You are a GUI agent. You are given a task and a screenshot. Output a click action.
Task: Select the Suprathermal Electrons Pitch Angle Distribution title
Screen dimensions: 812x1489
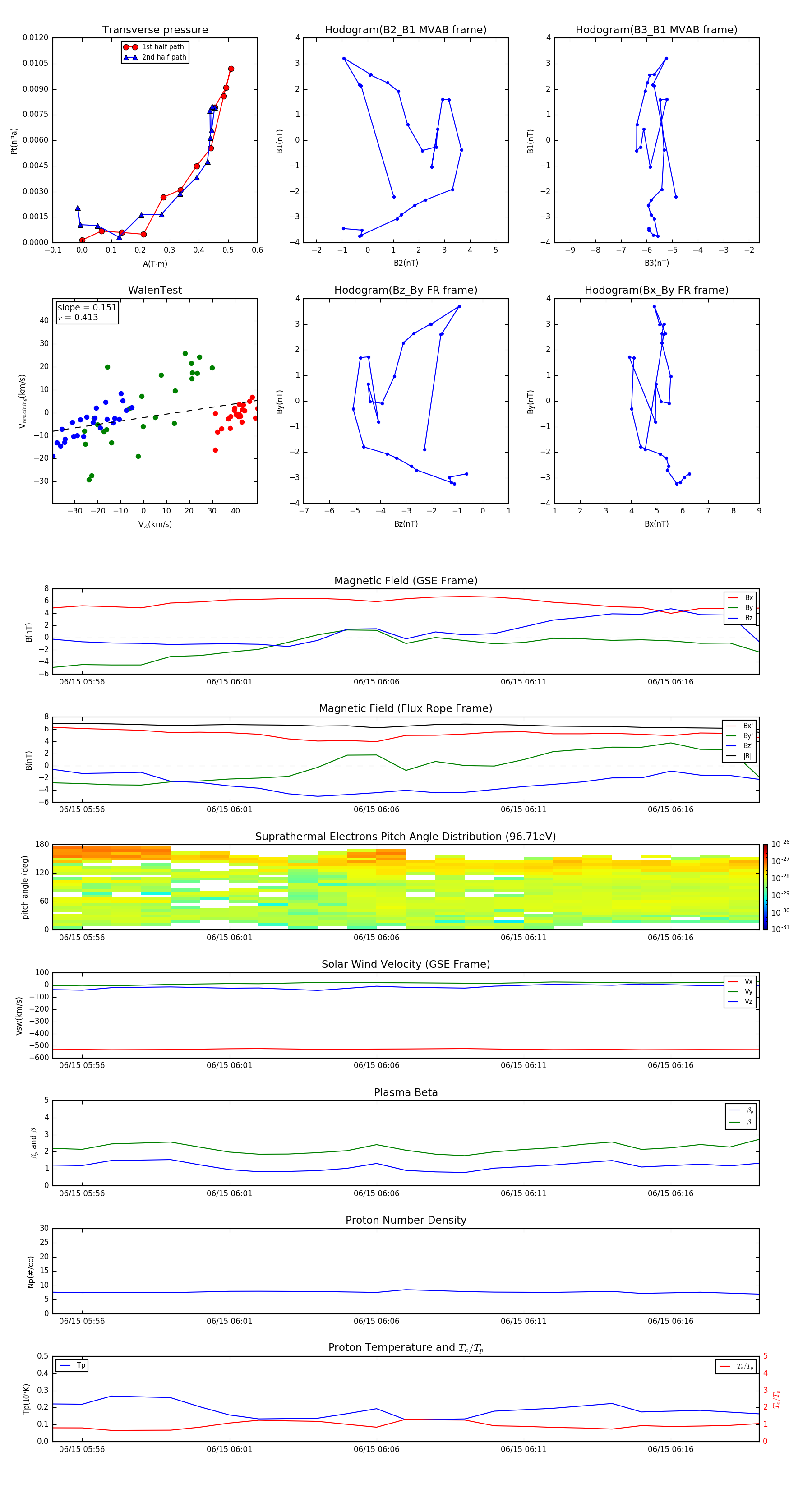point(406,837)
